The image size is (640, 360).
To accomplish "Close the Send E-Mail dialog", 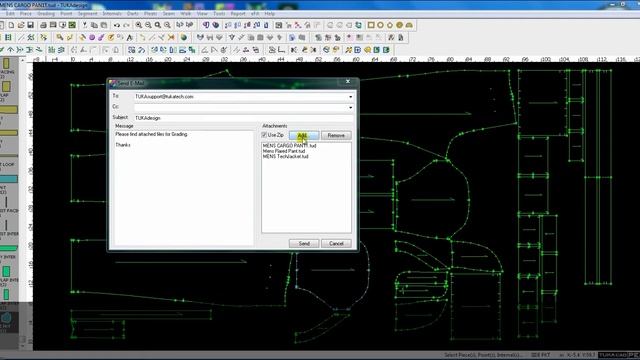I will pyautogui.click(x=348, y=82).
